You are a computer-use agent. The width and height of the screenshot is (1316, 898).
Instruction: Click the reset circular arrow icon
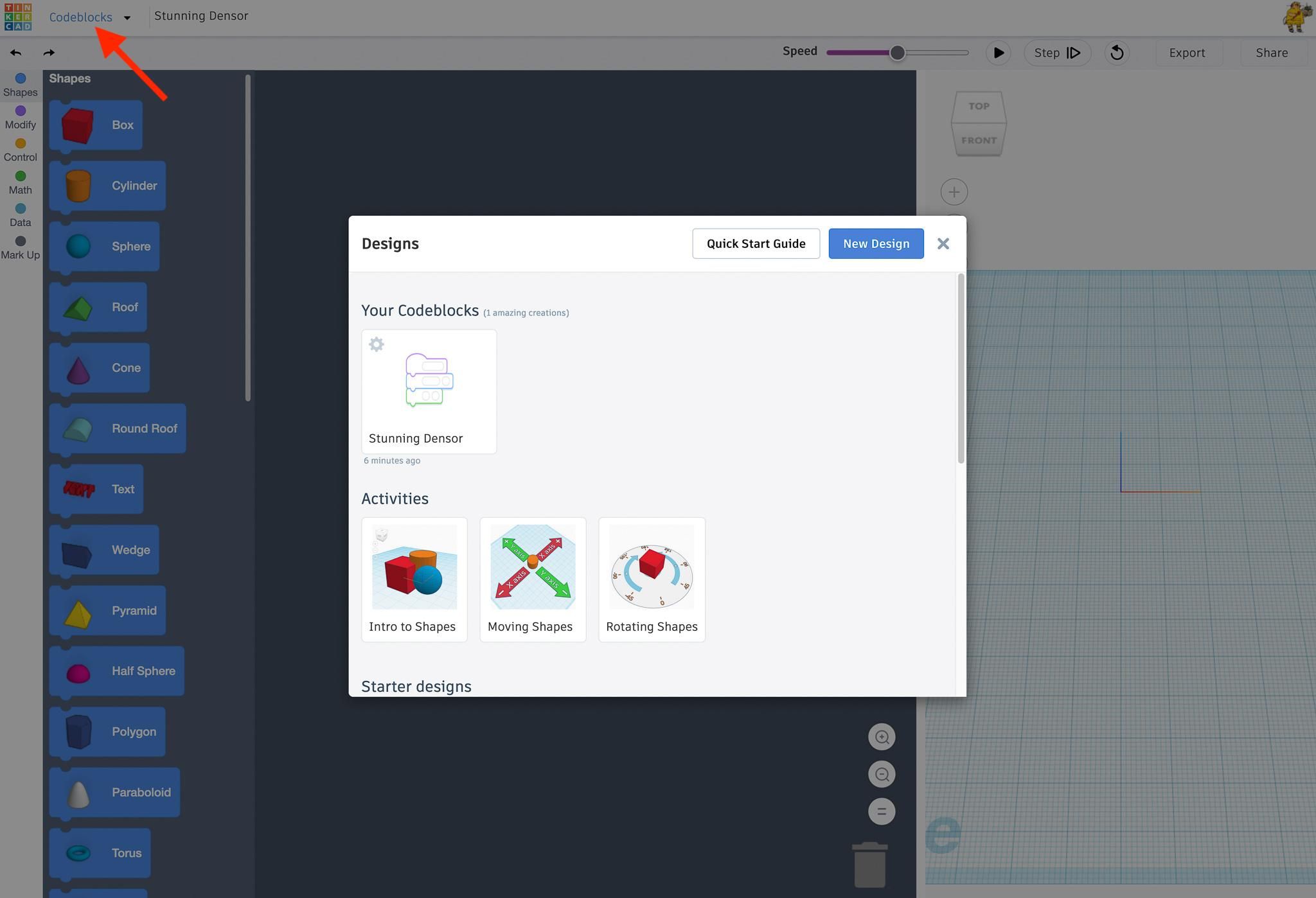1117,53
